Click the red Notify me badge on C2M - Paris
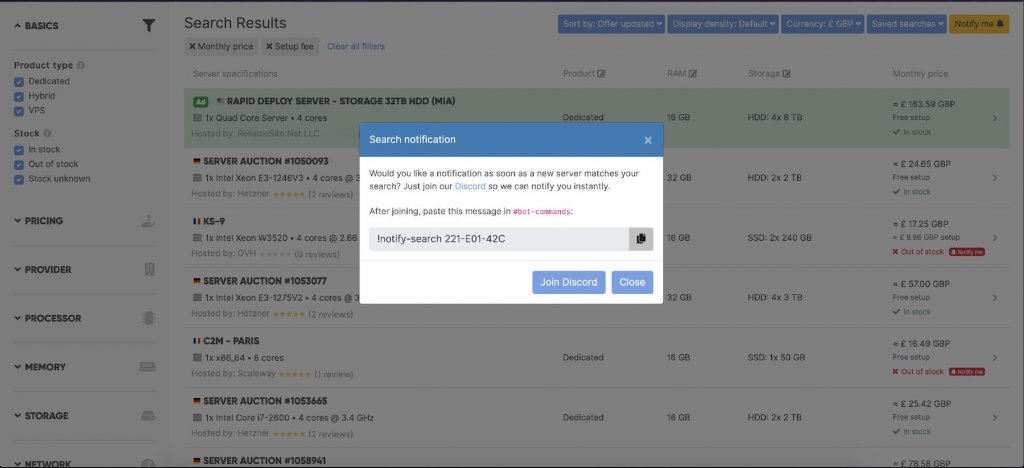Image resolution: width=1024 pixels, height=468 pixels. coord(967,371)
